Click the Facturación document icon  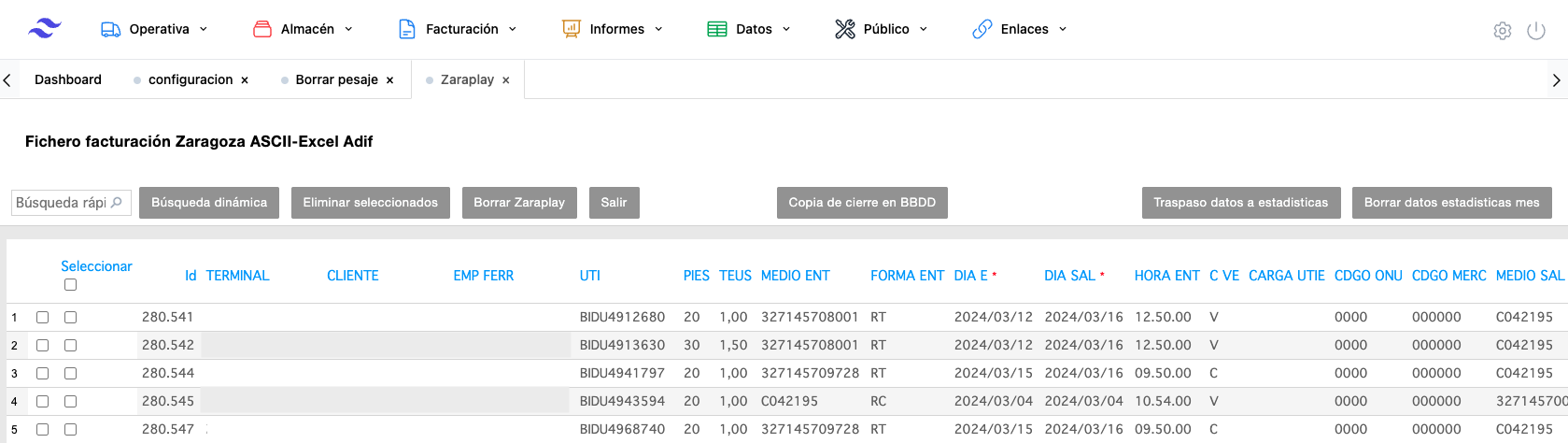[x=407, y=29]
